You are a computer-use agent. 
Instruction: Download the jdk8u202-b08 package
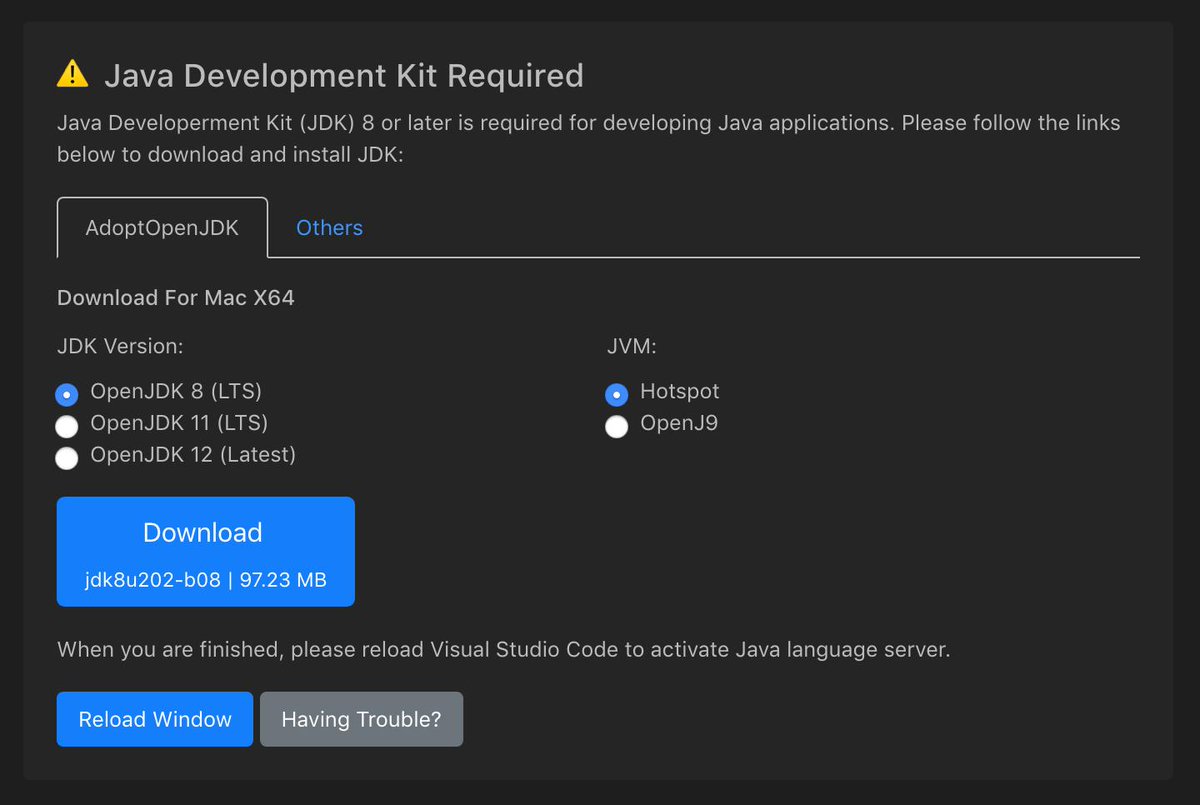pyautogui.click(x=205, y=551)
